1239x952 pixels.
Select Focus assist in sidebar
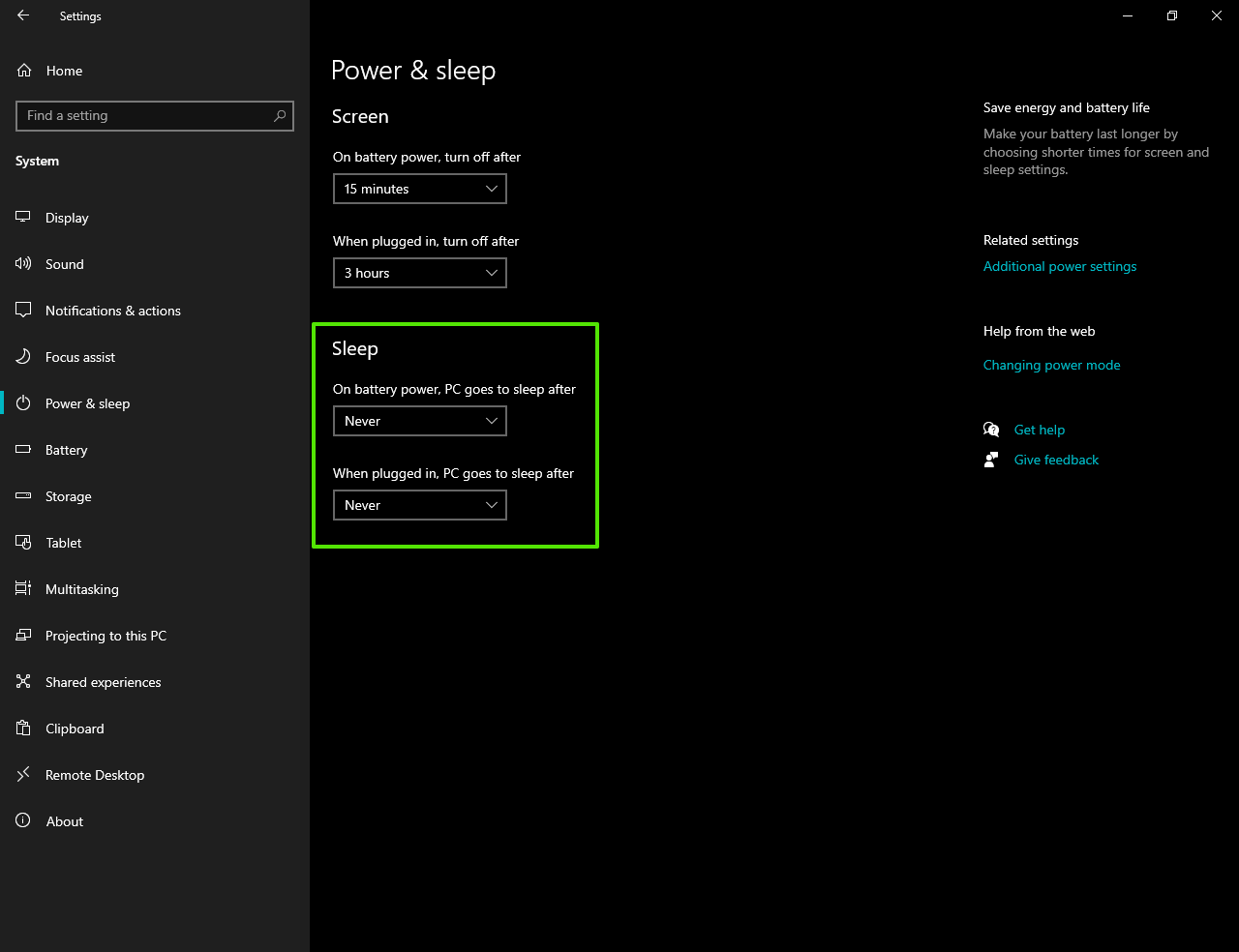(x=155, y=357)
